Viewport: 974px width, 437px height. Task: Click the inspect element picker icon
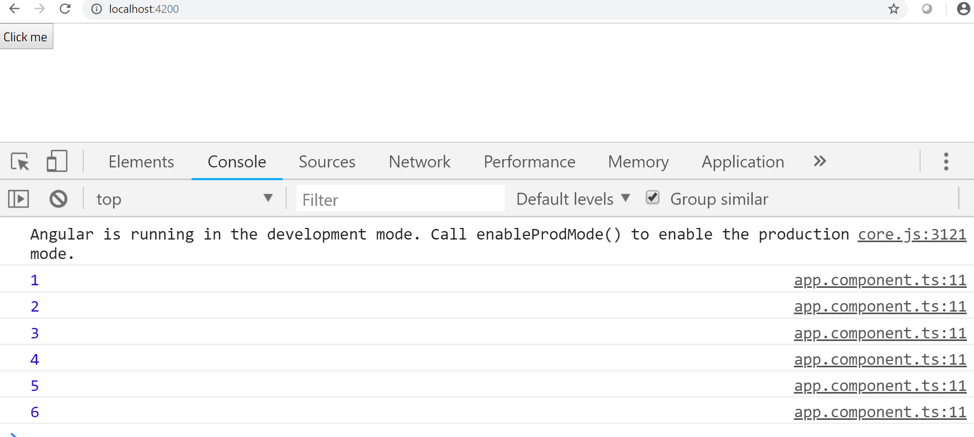[x=20, y=161]
